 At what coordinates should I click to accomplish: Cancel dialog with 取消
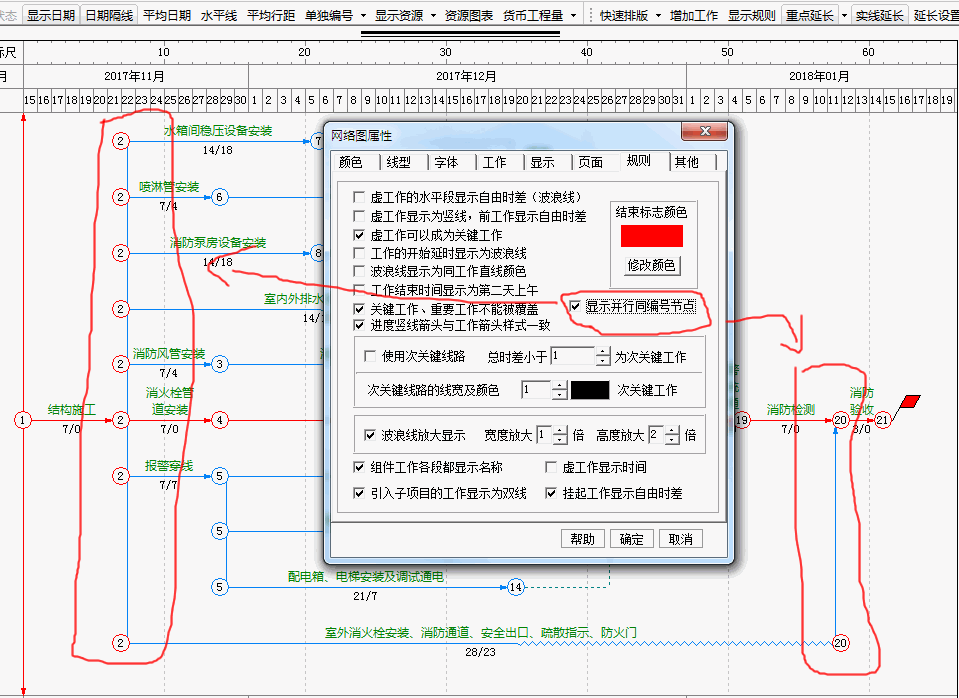(680, 539)
